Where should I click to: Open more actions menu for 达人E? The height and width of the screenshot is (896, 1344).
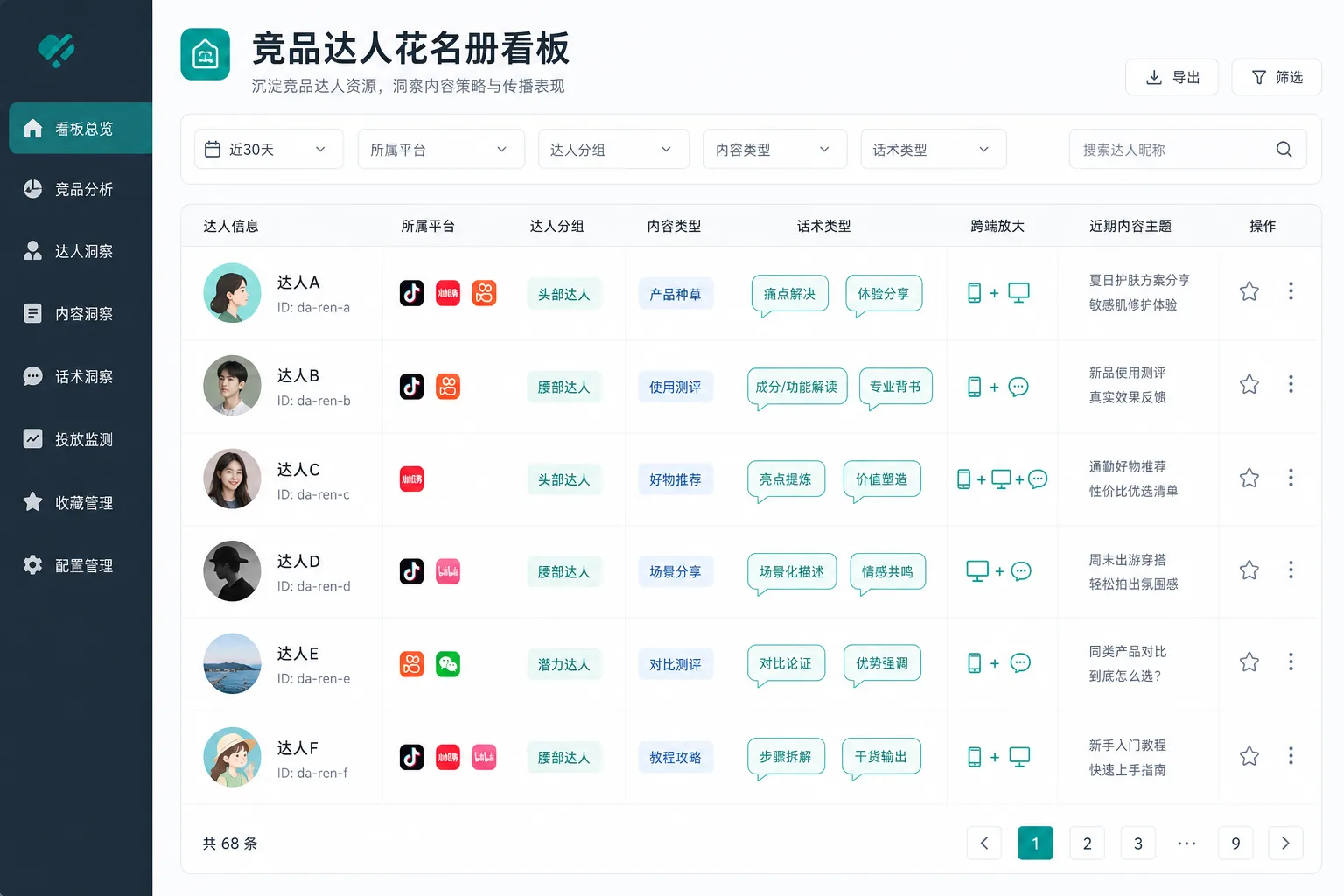click(1291, 662)
